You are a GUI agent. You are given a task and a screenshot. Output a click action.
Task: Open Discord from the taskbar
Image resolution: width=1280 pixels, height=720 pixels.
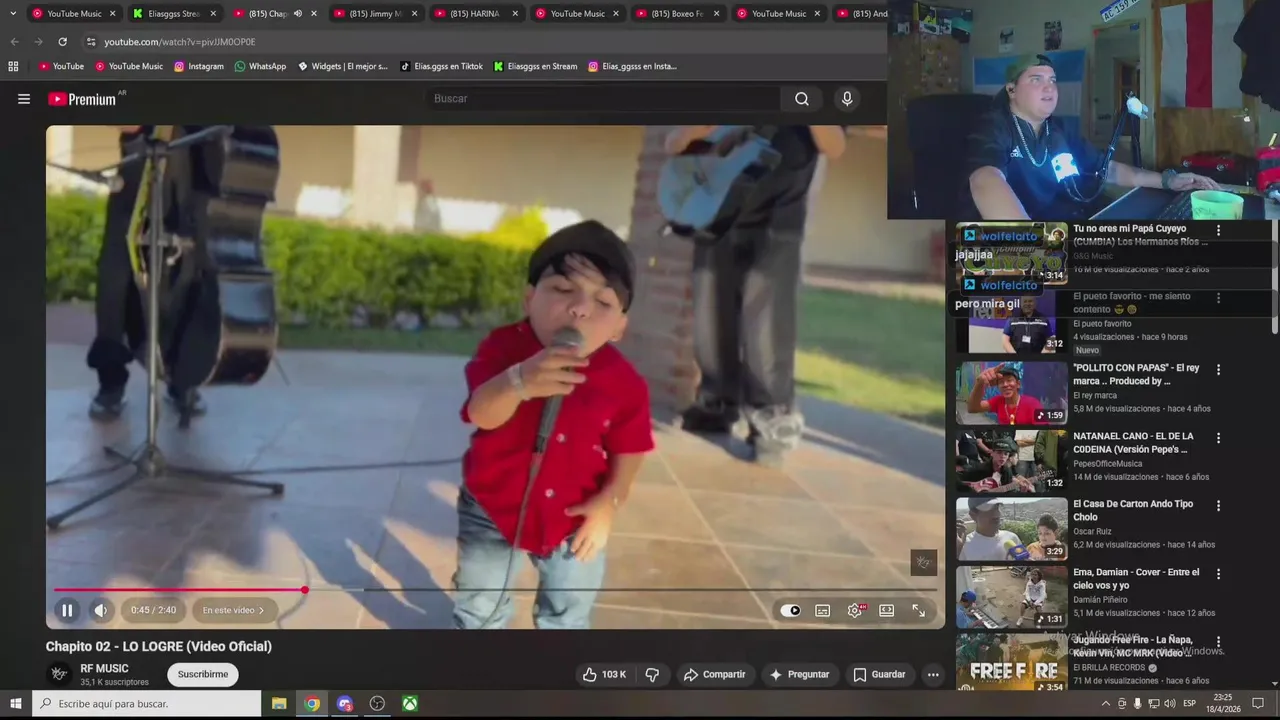(x=345, y=704)
